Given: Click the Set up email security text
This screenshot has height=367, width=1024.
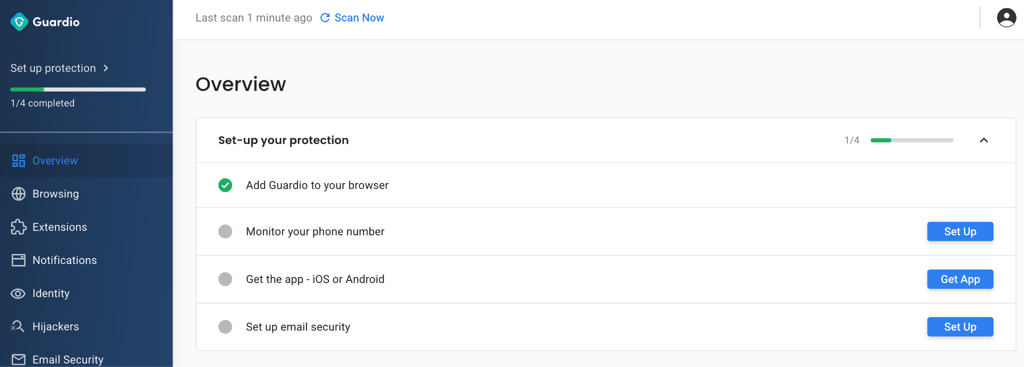Looking at the screenshot, I should tap(298, 327).
